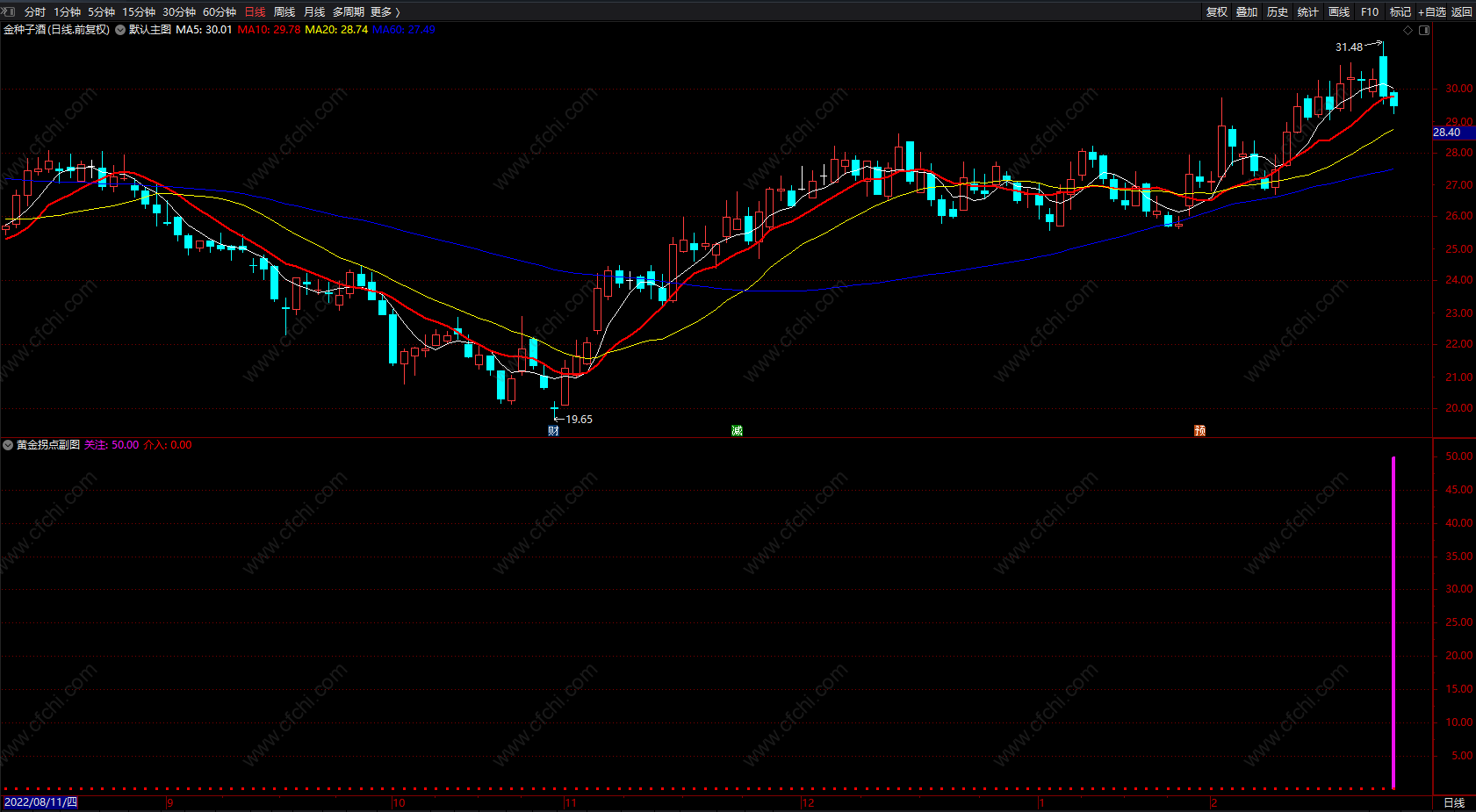Select the 日线 daily tab
Screen dimensions: 1476x812
point(255,11)
